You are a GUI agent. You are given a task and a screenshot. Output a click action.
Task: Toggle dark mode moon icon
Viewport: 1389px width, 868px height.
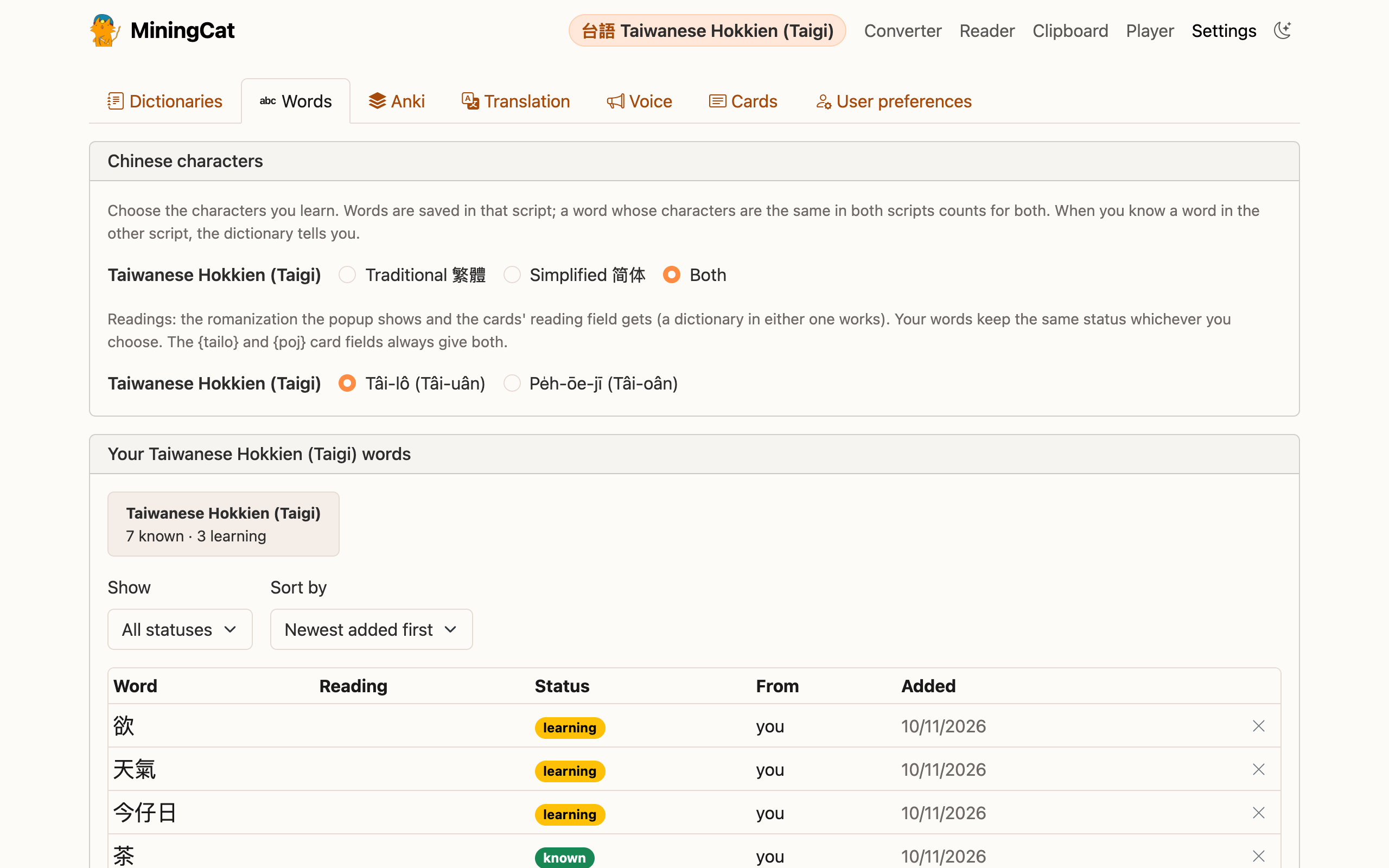[x=1282, y=30]
